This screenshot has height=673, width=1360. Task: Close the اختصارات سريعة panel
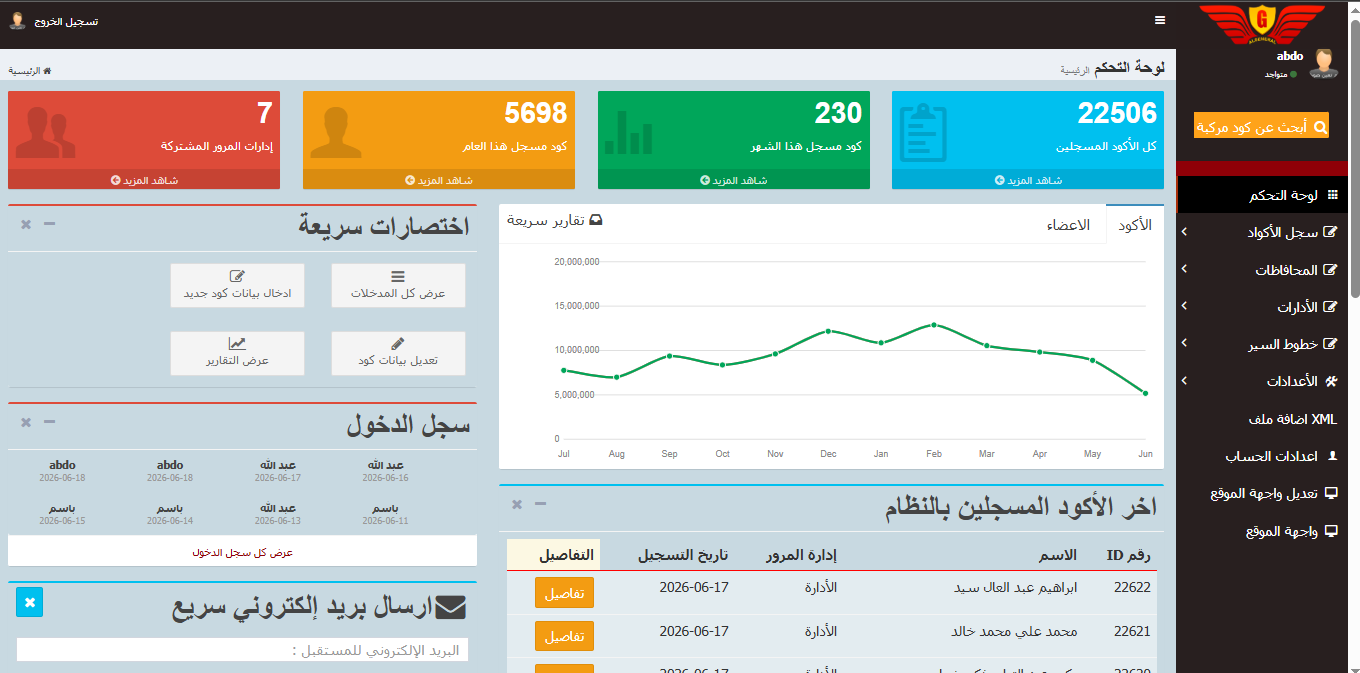tap(26, 225)
